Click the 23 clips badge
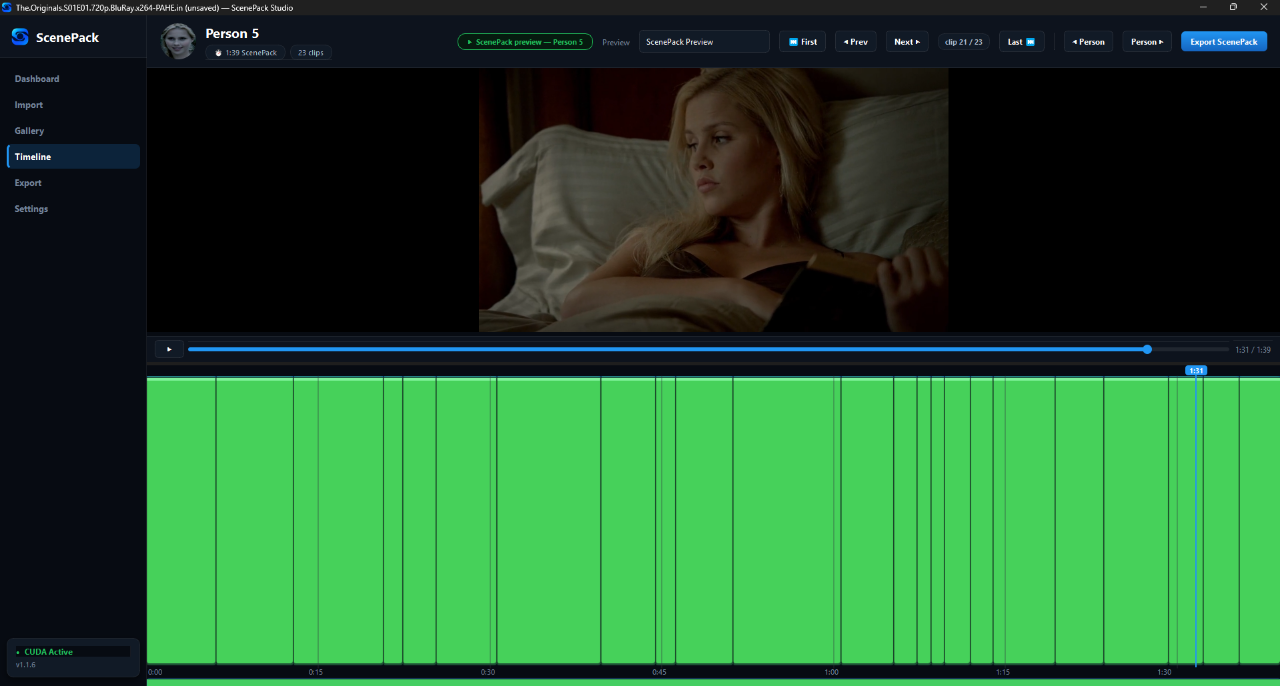This screenshot has height=686, width=1280. pyautogui.click(x=311, y=52)
